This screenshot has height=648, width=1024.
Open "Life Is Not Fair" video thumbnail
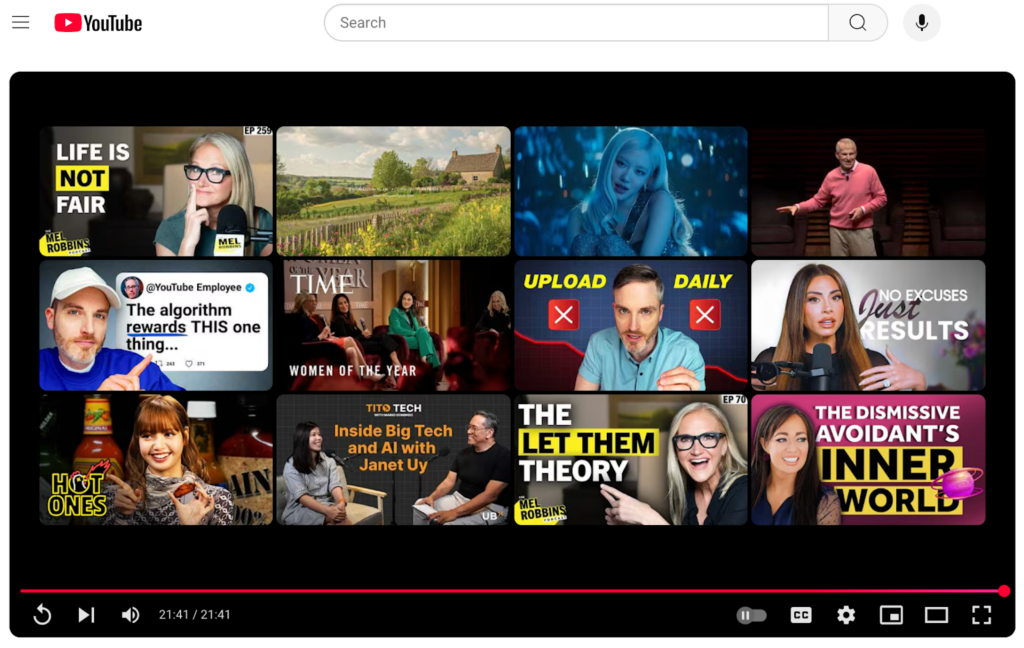coord(156,191)
